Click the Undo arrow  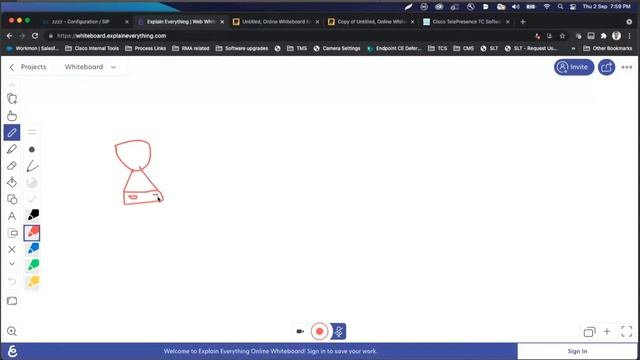tap(12, 281)
